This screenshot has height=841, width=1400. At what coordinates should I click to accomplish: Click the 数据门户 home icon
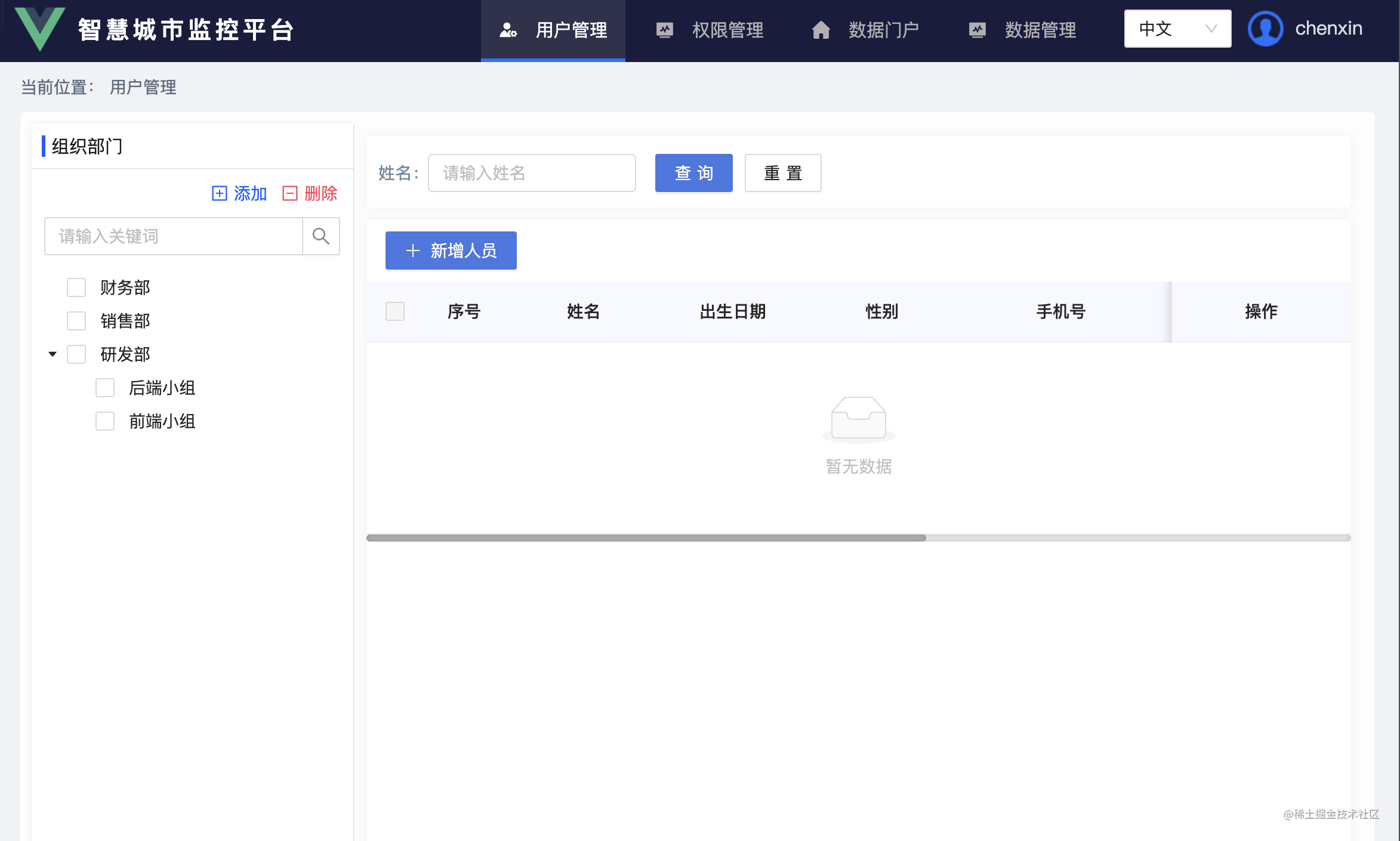821,30
